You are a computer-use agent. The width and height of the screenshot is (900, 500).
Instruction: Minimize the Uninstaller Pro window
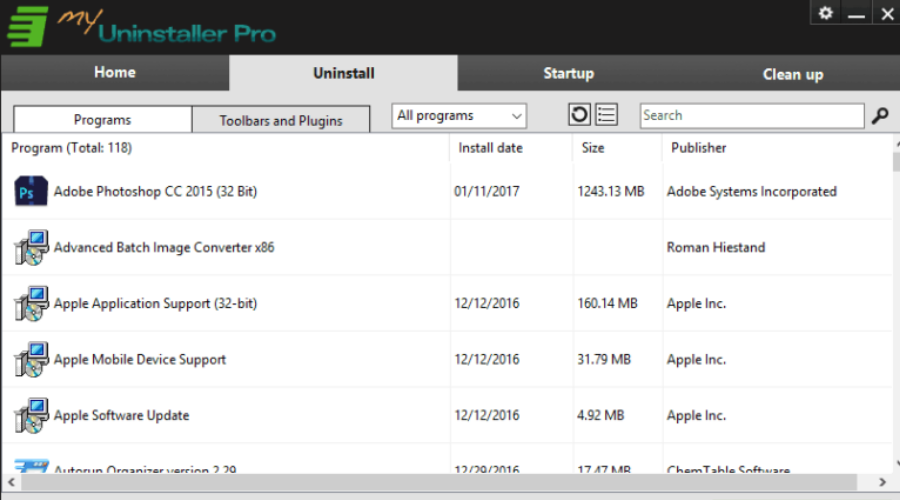(x=856, y=13)
